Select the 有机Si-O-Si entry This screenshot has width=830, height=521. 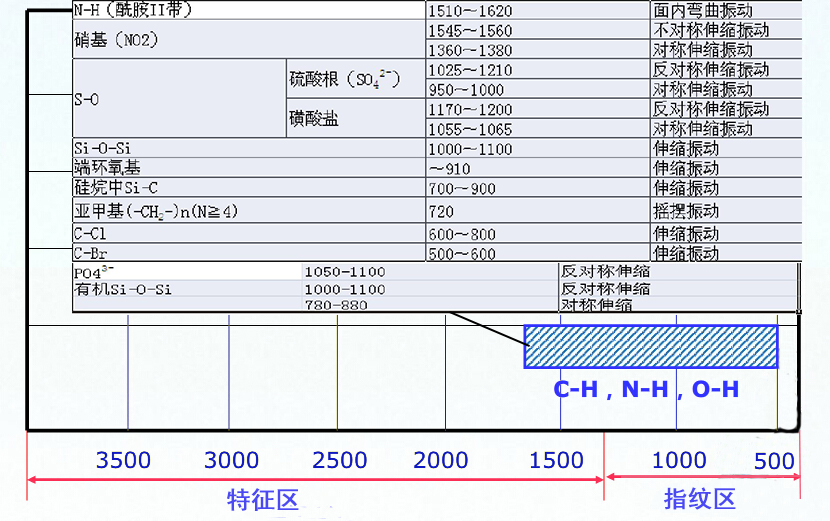click(123, 289)
